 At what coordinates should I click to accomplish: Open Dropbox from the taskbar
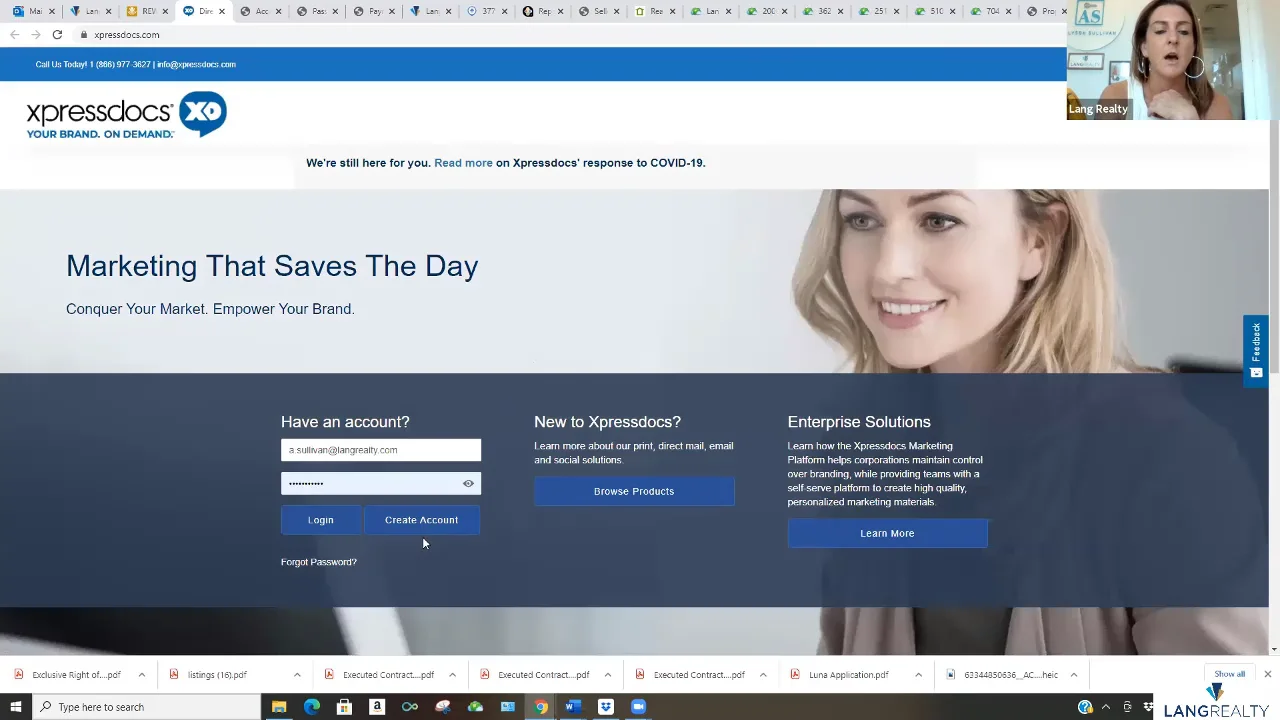click(605, 707)
